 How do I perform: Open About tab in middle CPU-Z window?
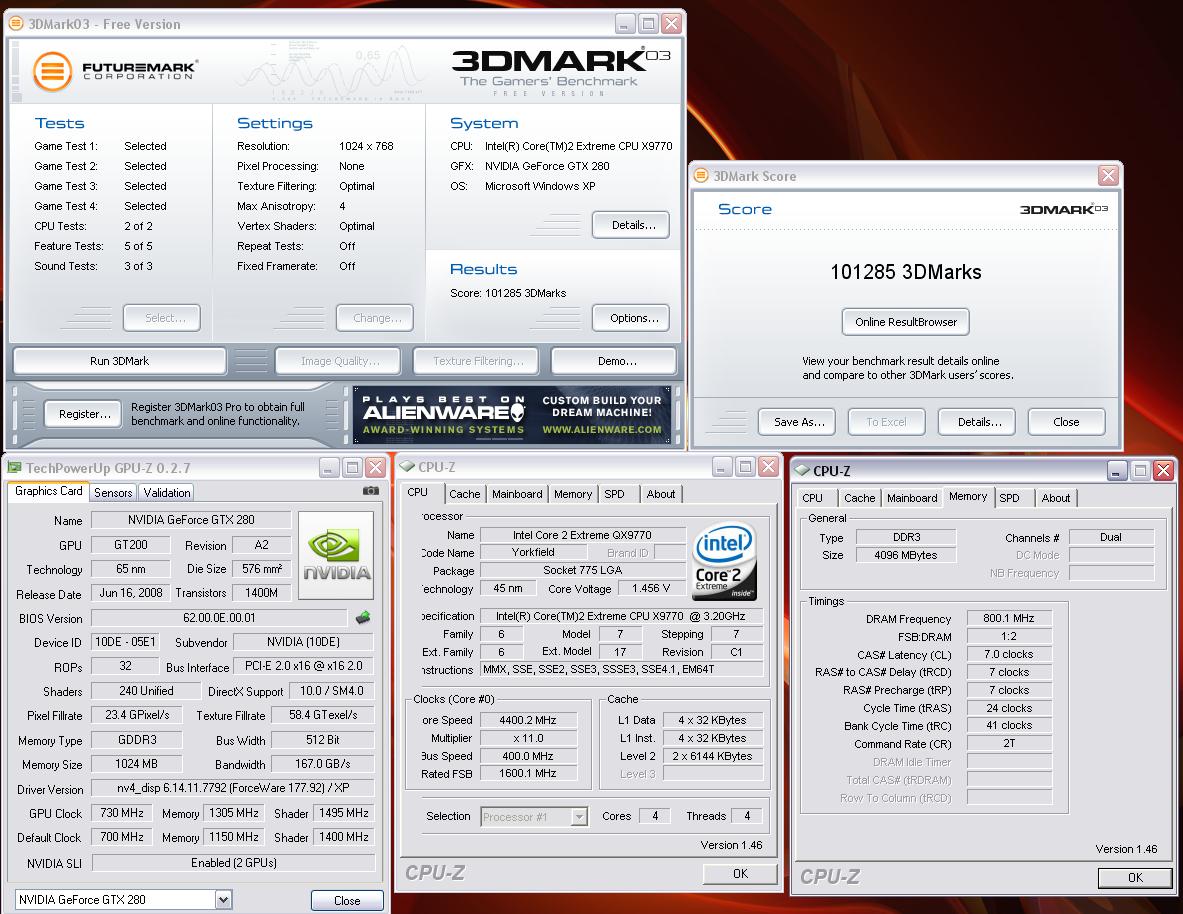(x=661, y=494)
